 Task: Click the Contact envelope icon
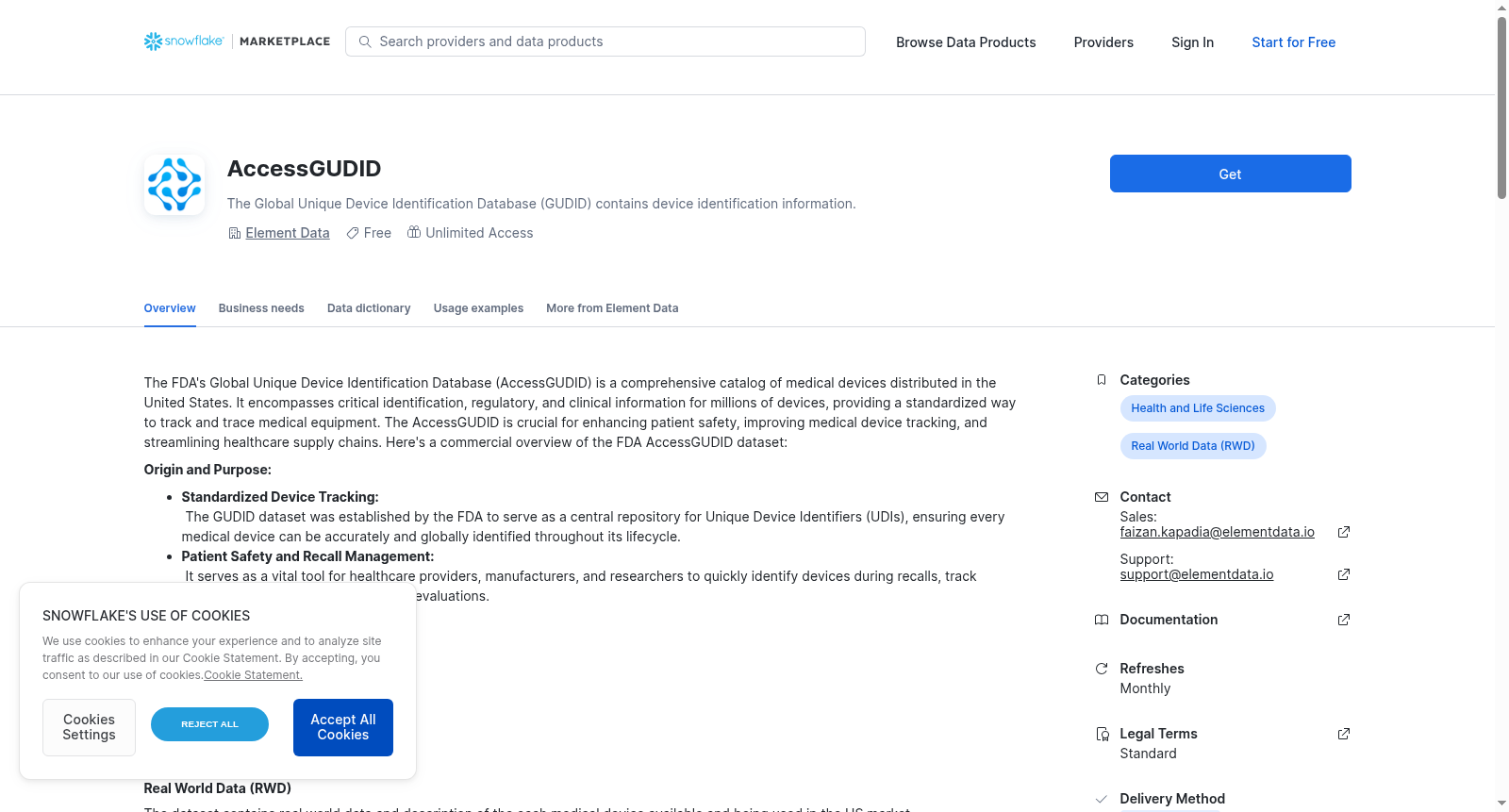pos(1101,497)
